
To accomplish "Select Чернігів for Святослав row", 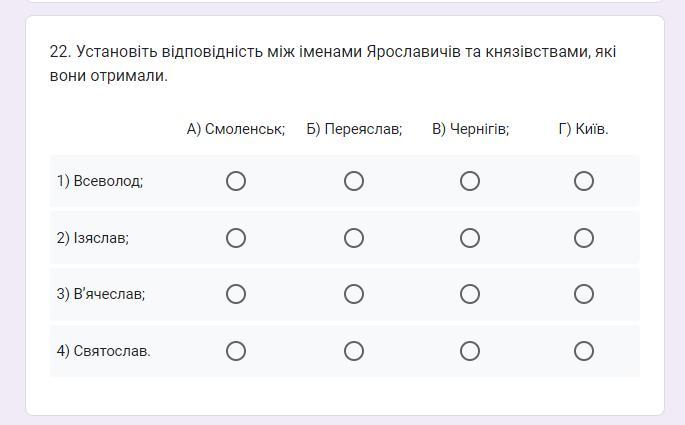I will 470,351.
